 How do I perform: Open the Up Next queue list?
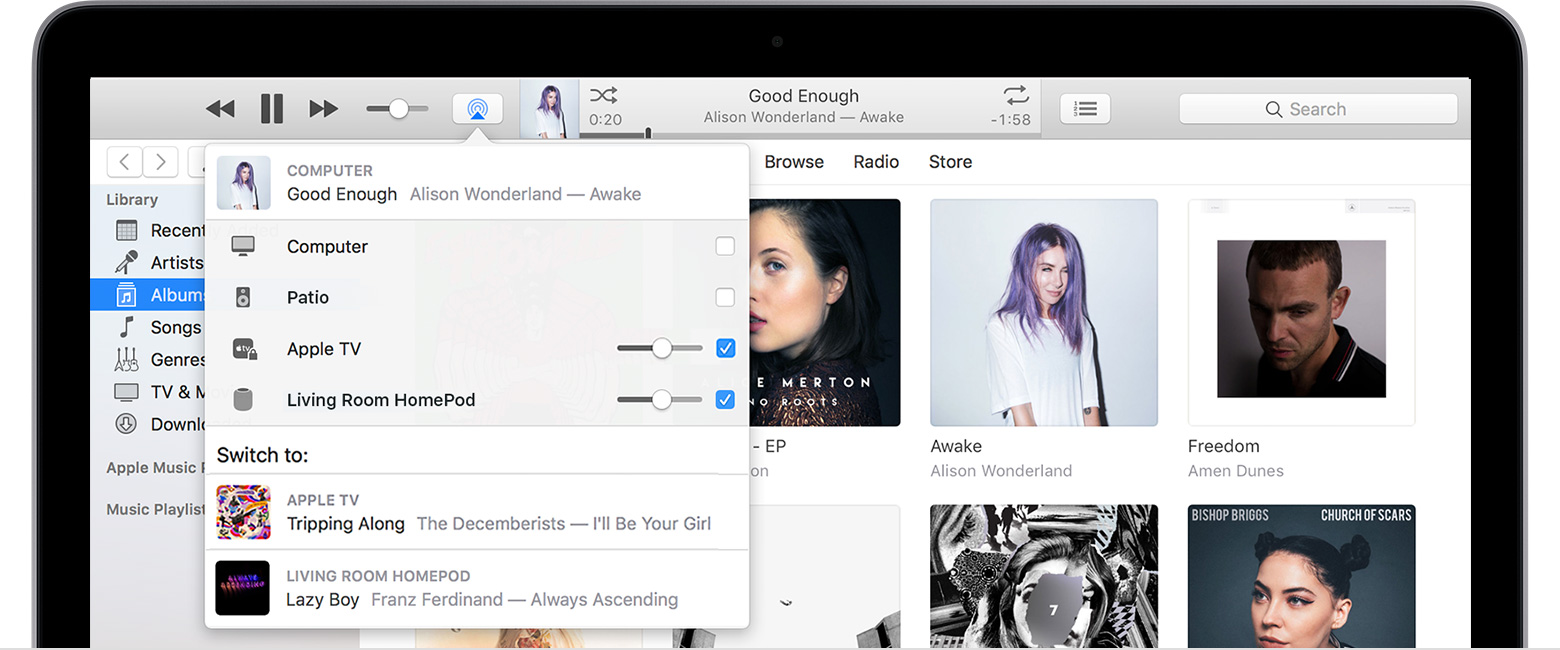1085,108
